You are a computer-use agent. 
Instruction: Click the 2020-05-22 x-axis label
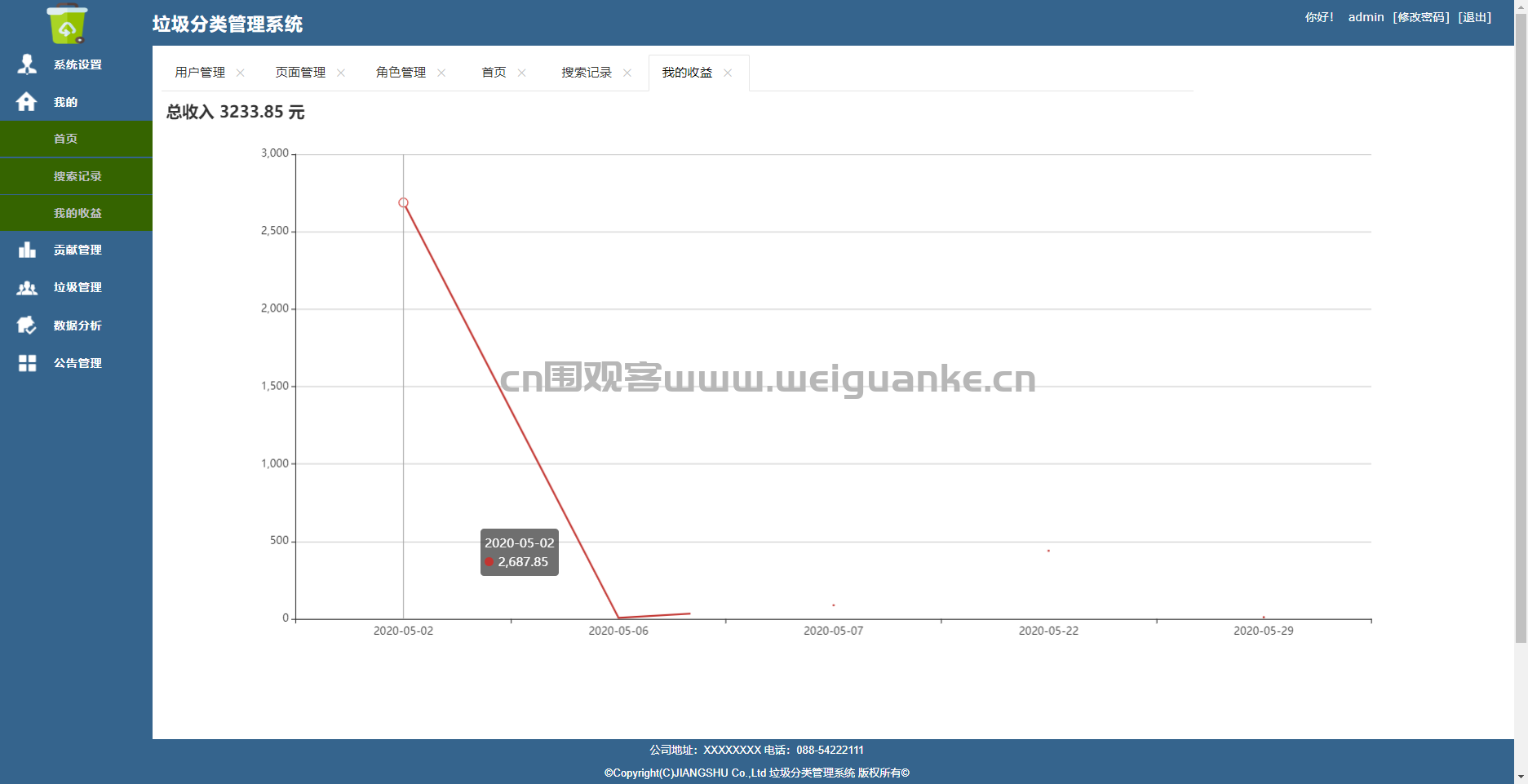1048,631
